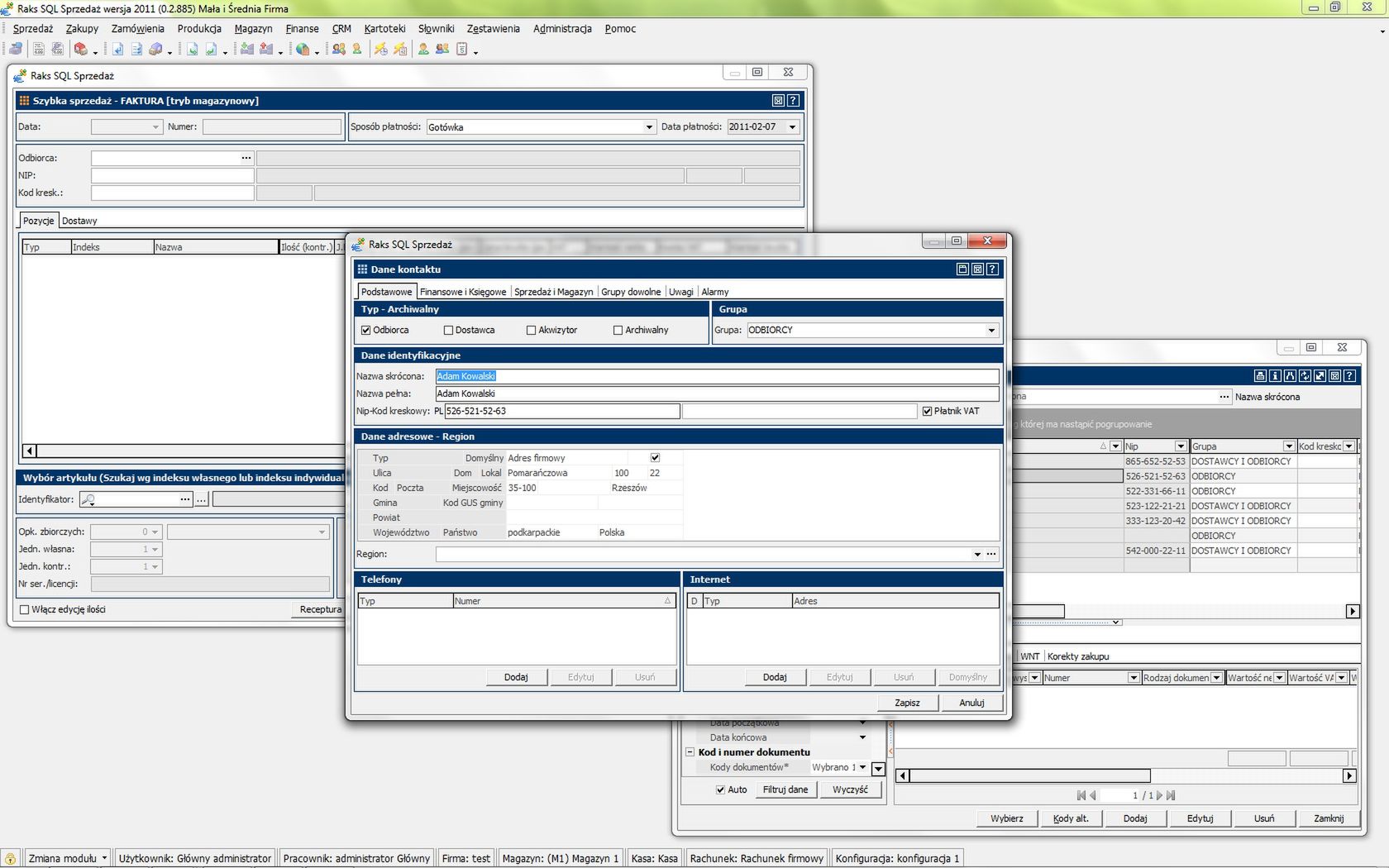Image resolution: width=1389 pixels, height=868 pixels.
Task: Click the Odbiorca lookup ellipsis button
Action: pyautogui.click(x=246, y=157)
